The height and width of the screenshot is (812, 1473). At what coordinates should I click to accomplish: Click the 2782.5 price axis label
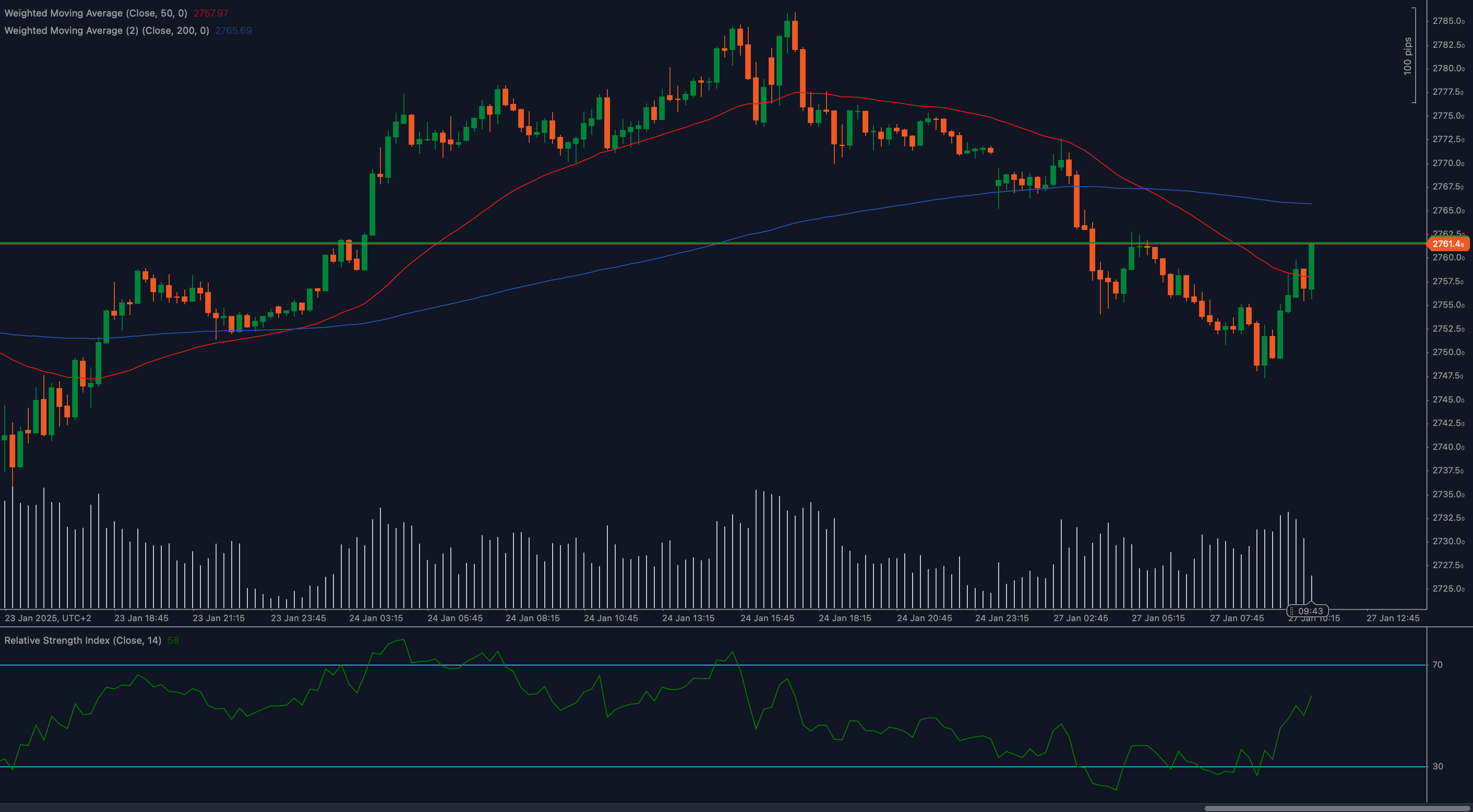pyautogui.click(x=1448, y=45)
